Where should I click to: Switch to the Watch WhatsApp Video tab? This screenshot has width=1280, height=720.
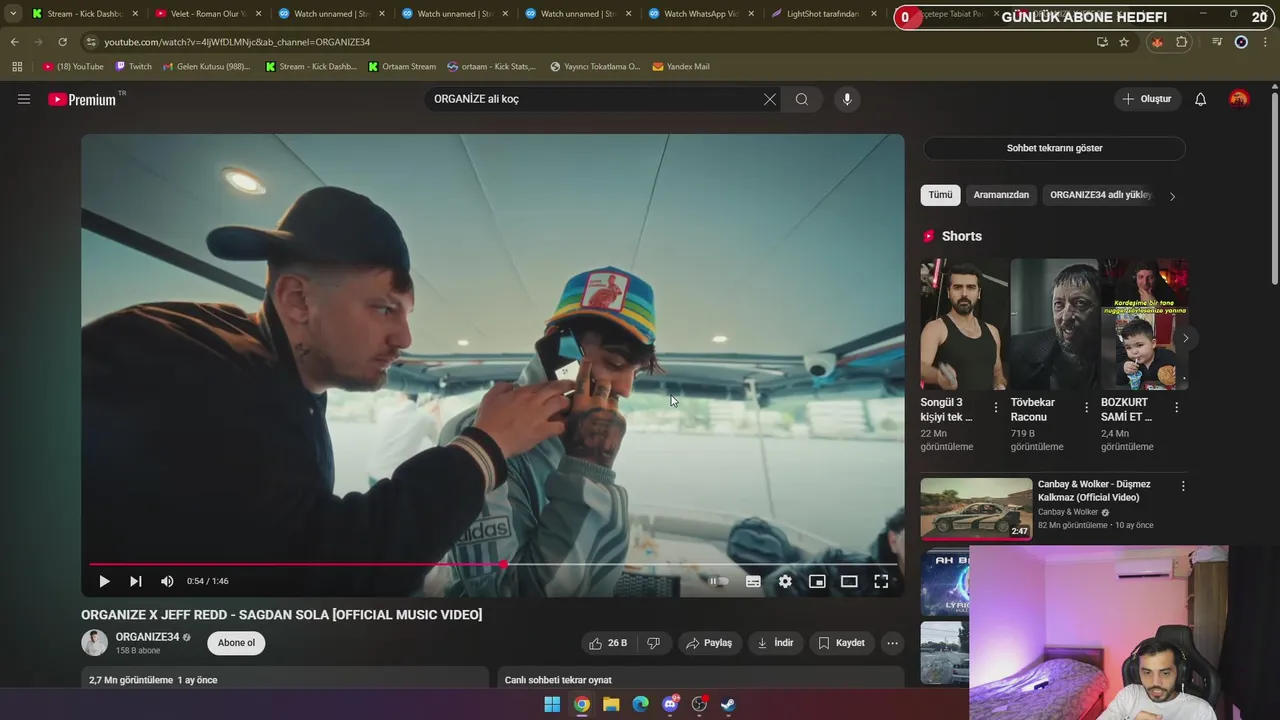tap(702, 14)
